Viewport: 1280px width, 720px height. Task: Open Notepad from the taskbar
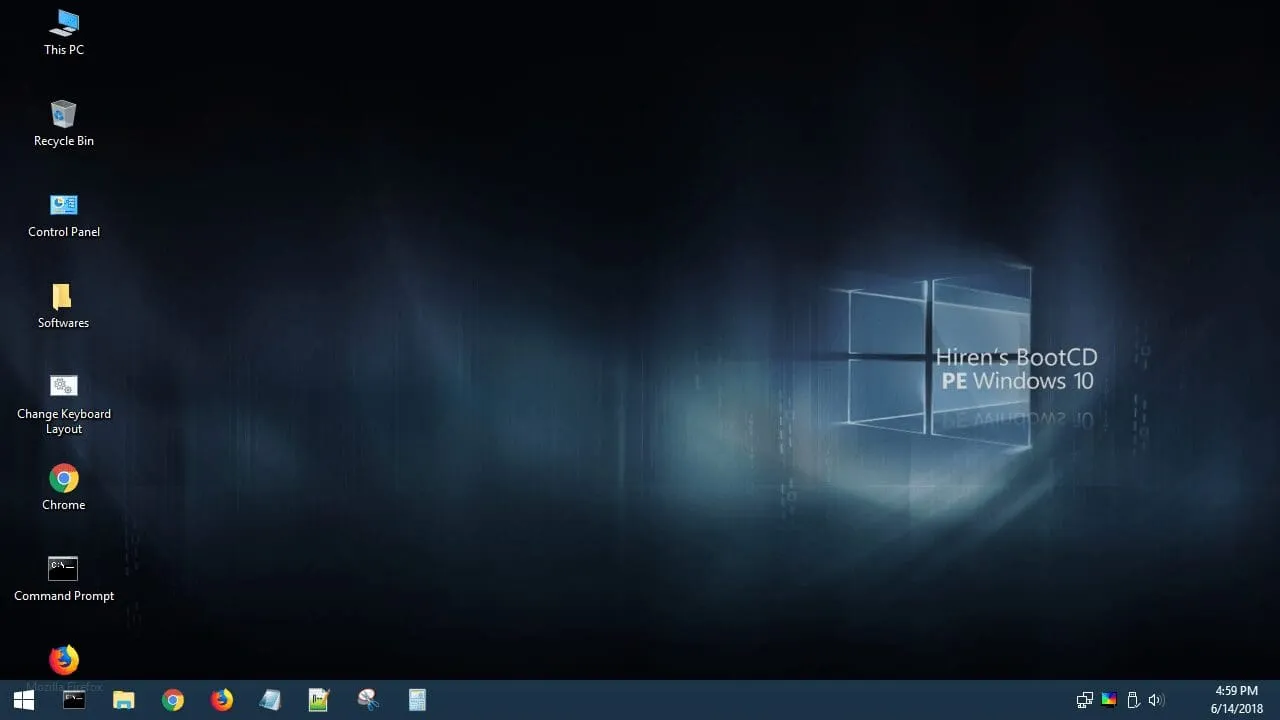[270, 699]
